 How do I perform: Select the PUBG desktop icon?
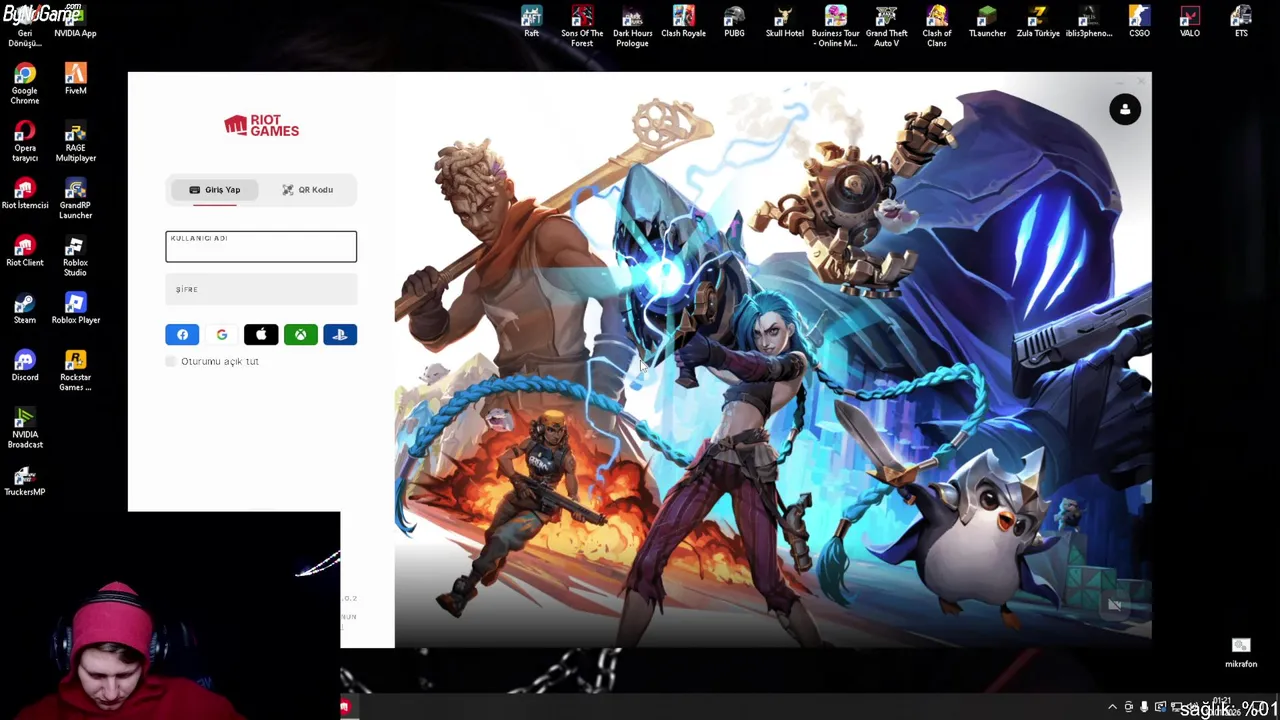pyautogui.click(x=734, y=22)
